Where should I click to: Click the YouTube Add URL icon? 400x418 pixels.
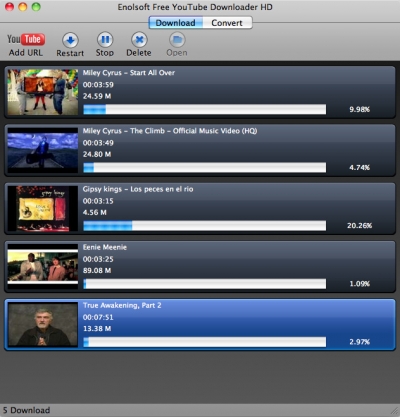pyautogui.click(x=26, y=39)
